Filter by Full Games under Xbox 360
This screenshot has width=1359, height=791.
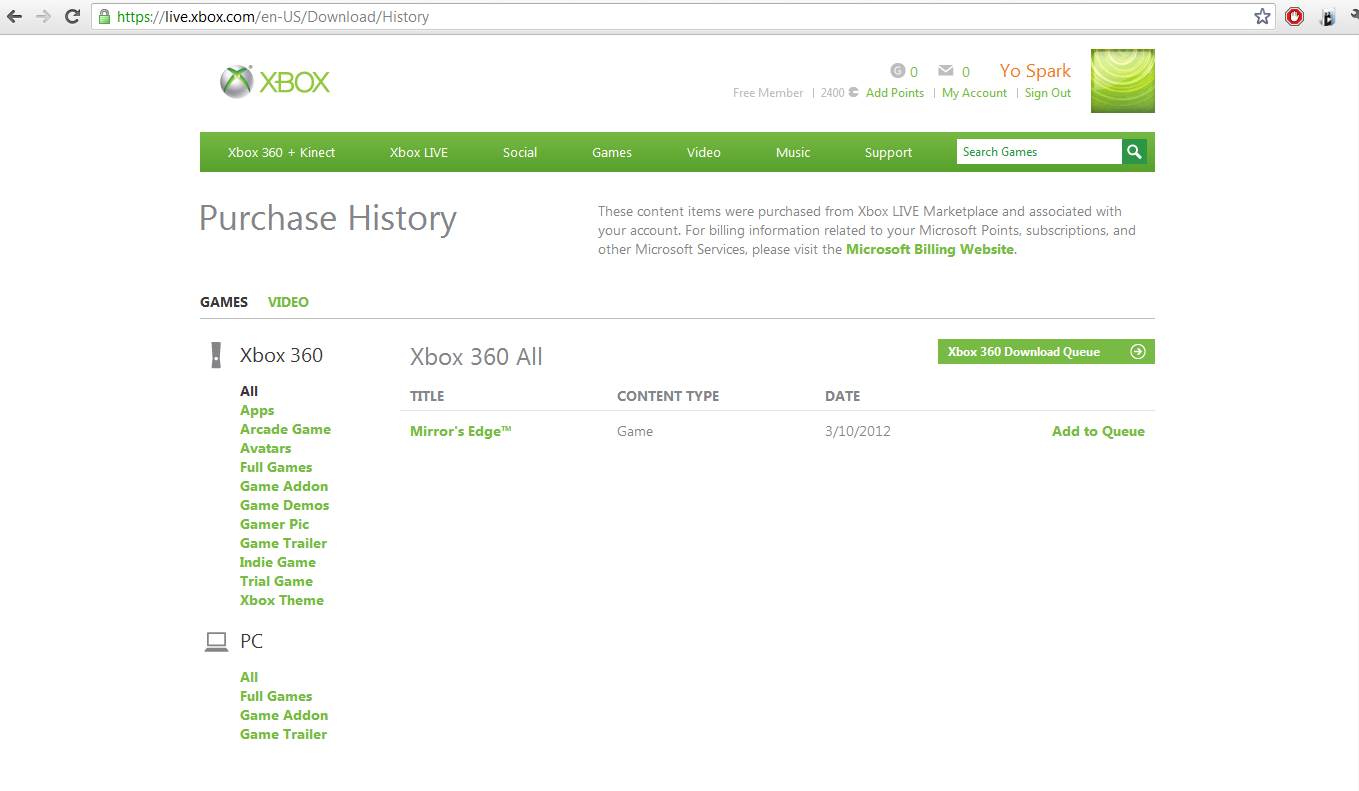click(276, 467)
